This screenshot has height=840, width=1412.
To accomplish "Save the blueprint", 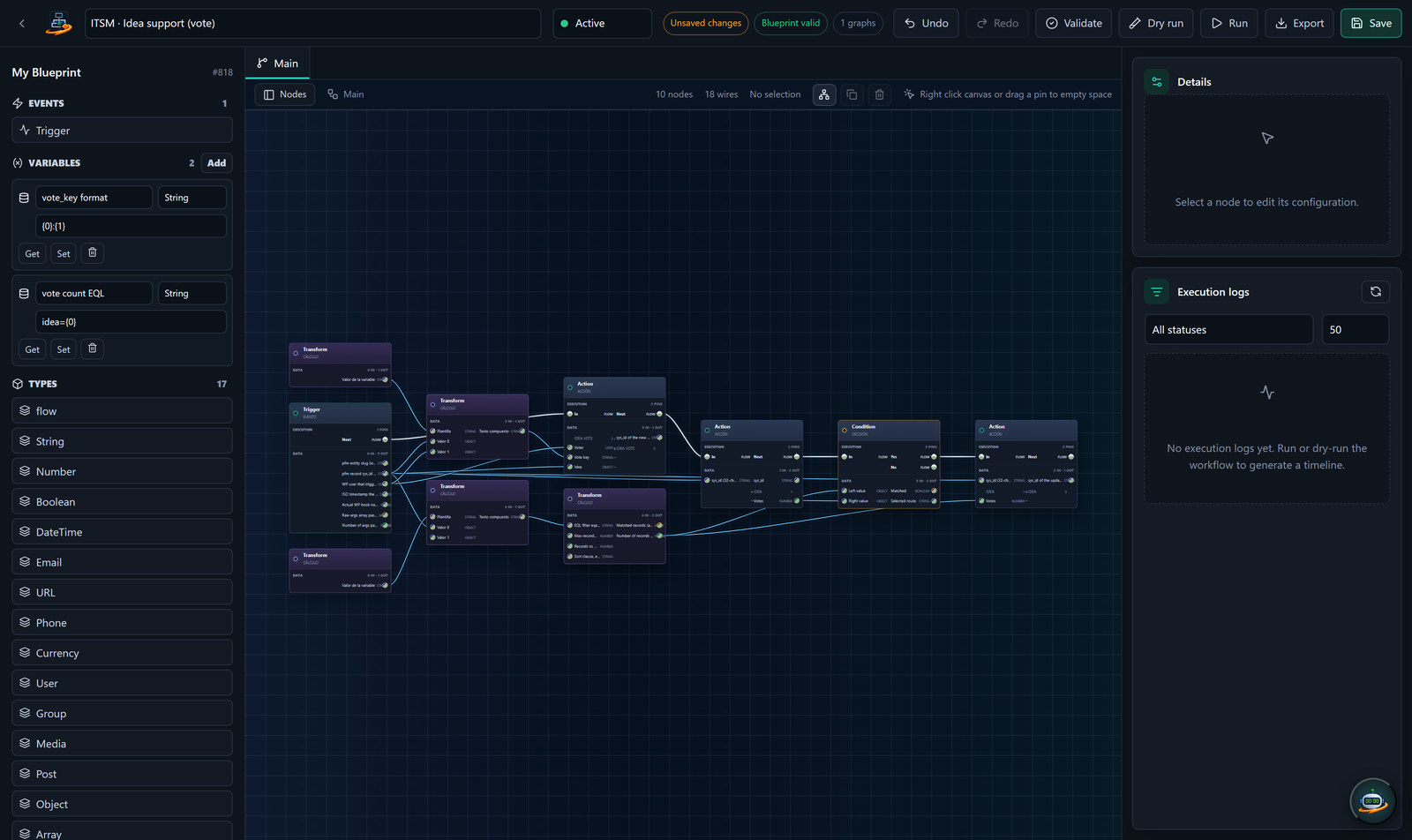I will [x=1371, y=24].
